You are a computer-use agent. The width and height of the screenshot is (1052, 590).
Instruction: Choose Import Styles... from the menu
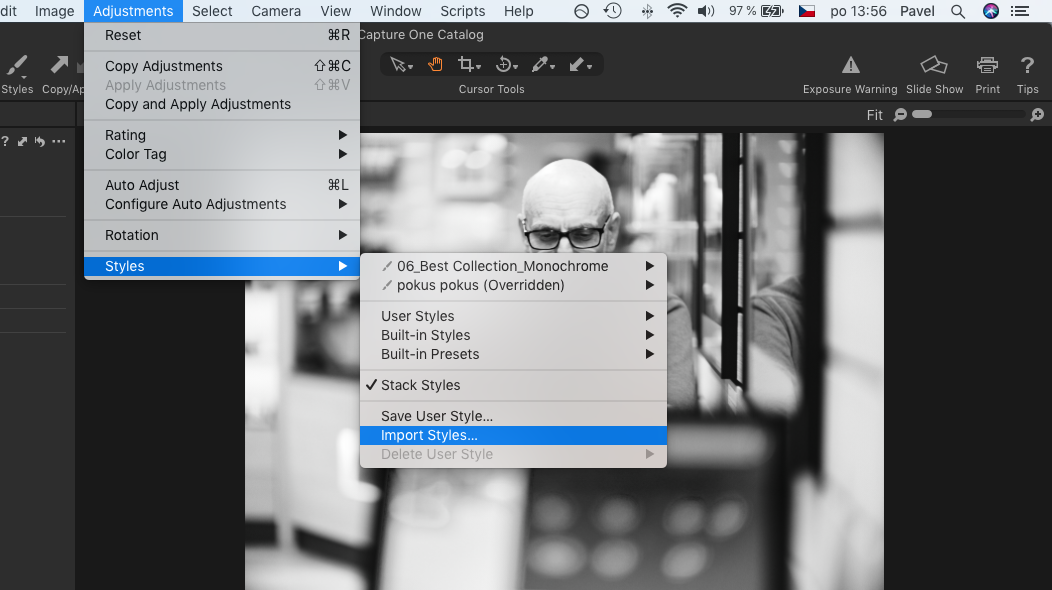pos(429,435)
